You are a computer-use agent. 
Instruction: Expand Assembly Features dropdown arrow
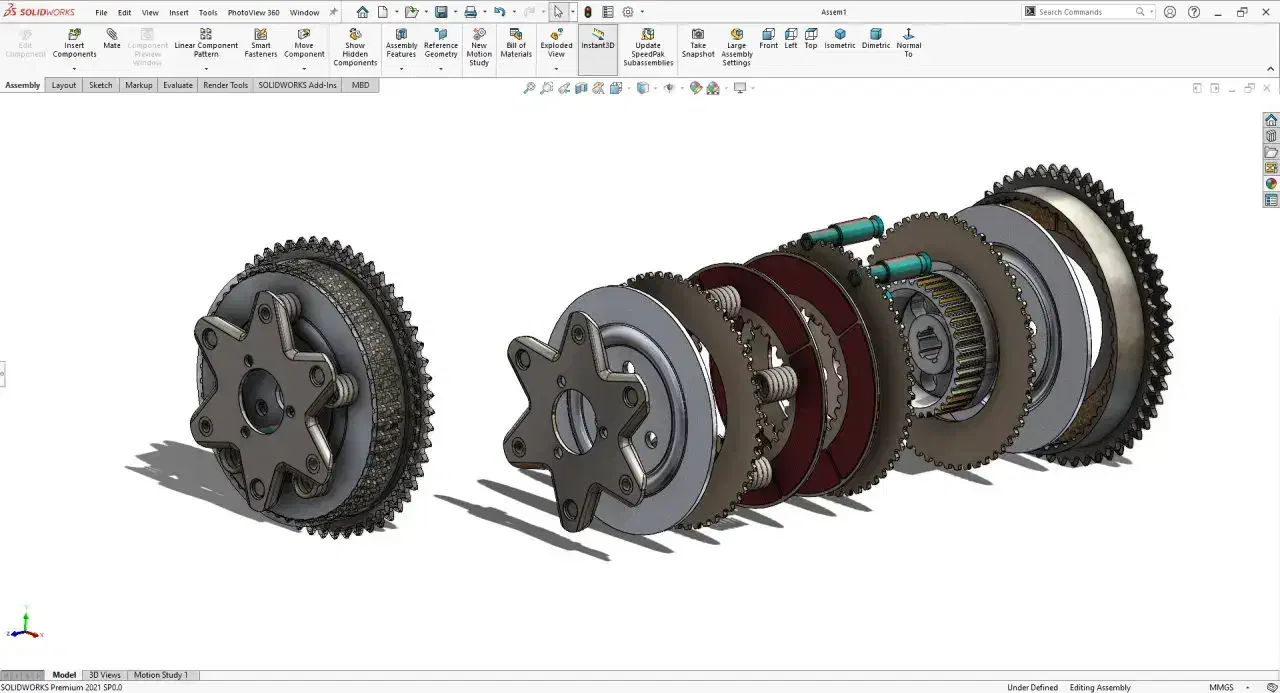(401, 69)
